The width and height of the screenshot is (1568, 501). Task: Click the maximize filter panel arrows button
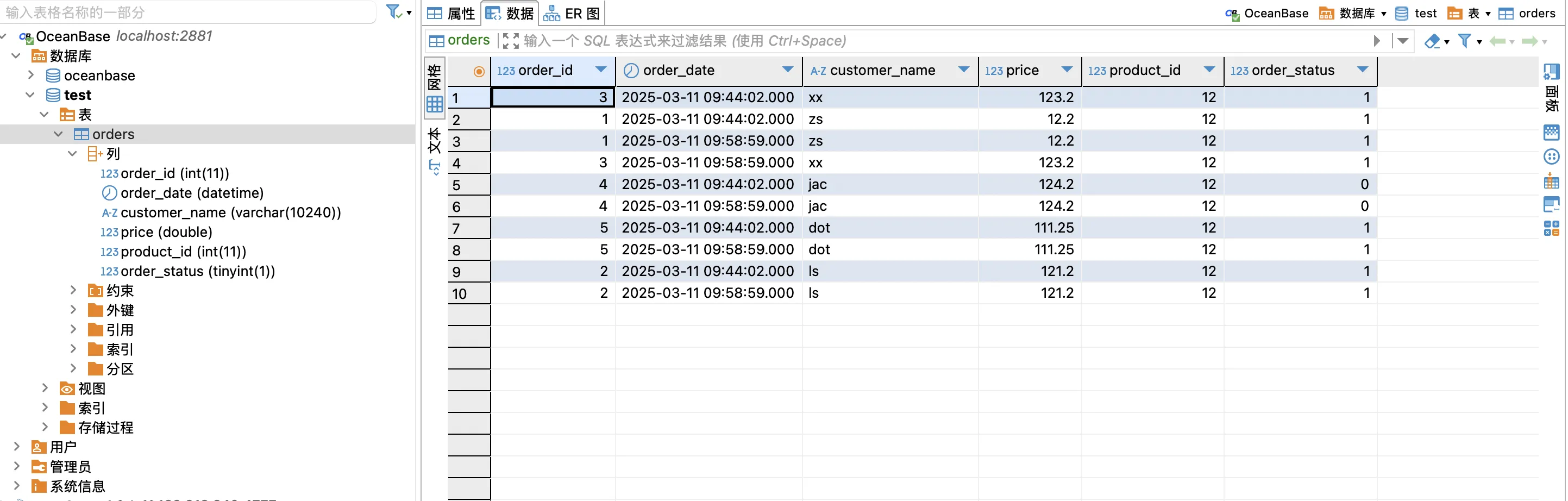[510, 40]
